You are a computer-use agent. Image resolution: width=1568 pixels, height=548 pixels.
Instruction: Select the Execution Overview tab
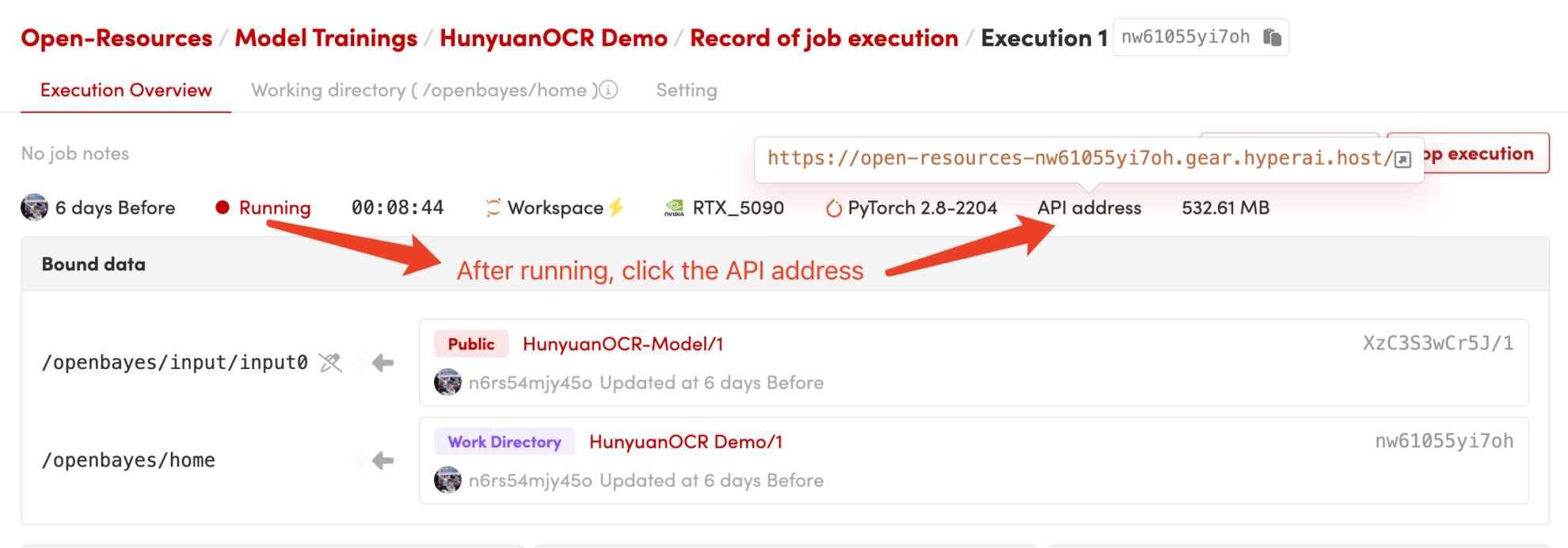click(126, 90)
